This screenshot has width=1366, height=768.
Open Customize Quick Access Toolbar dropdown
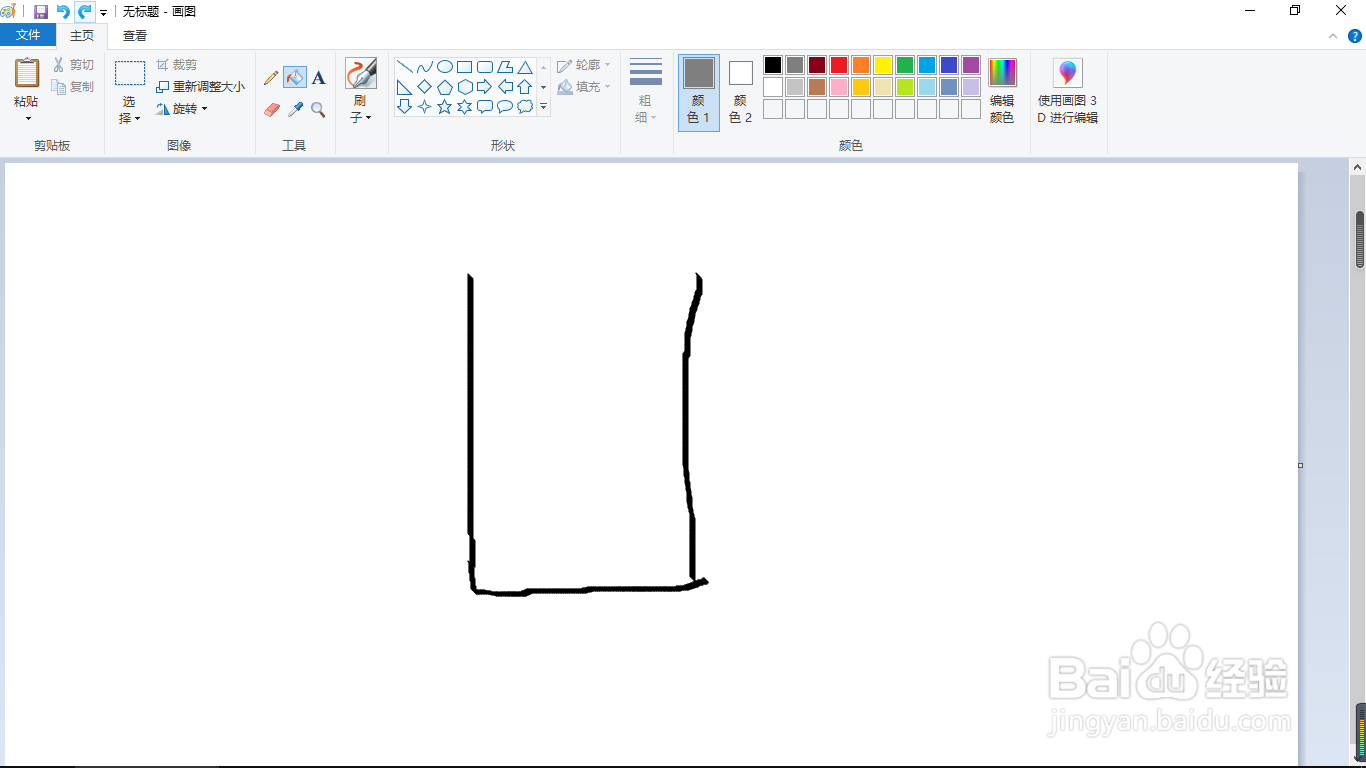click(103, 12)
